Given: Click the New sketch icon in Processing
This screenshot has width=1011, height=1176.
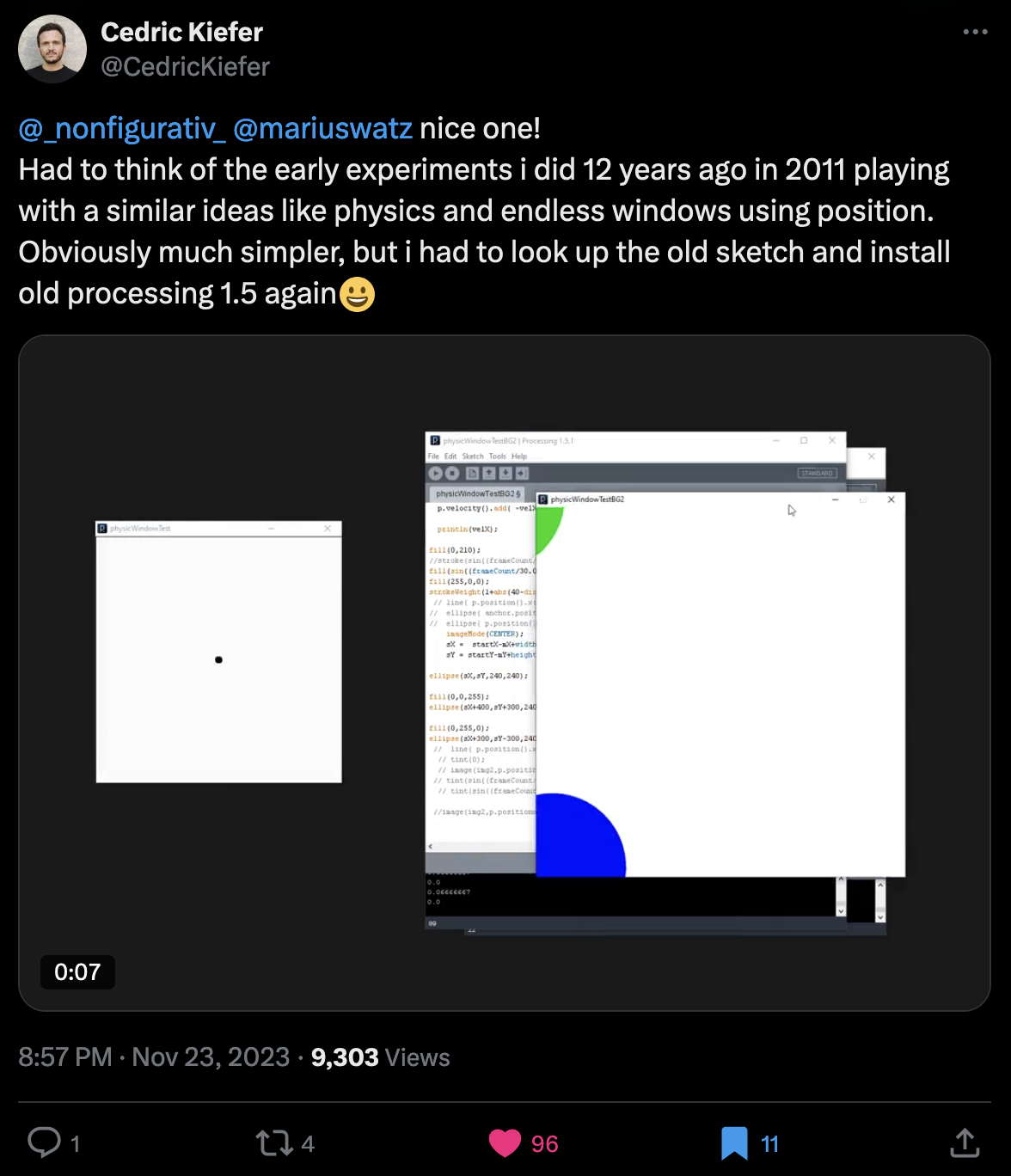Looking at the screenshot, I should pos(472,473).
